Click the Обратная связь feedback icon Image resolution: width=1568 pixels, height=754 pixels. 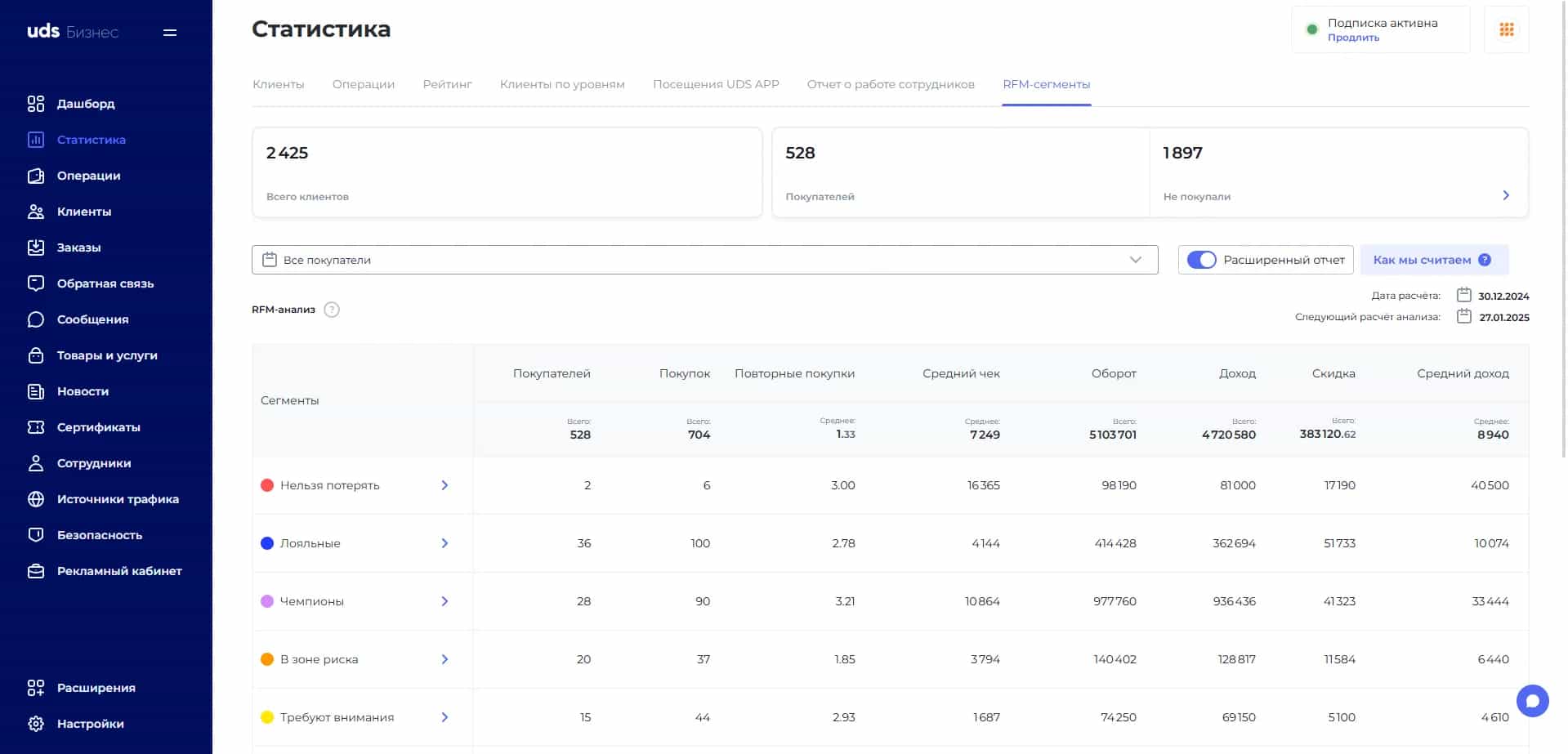(36, 283)
